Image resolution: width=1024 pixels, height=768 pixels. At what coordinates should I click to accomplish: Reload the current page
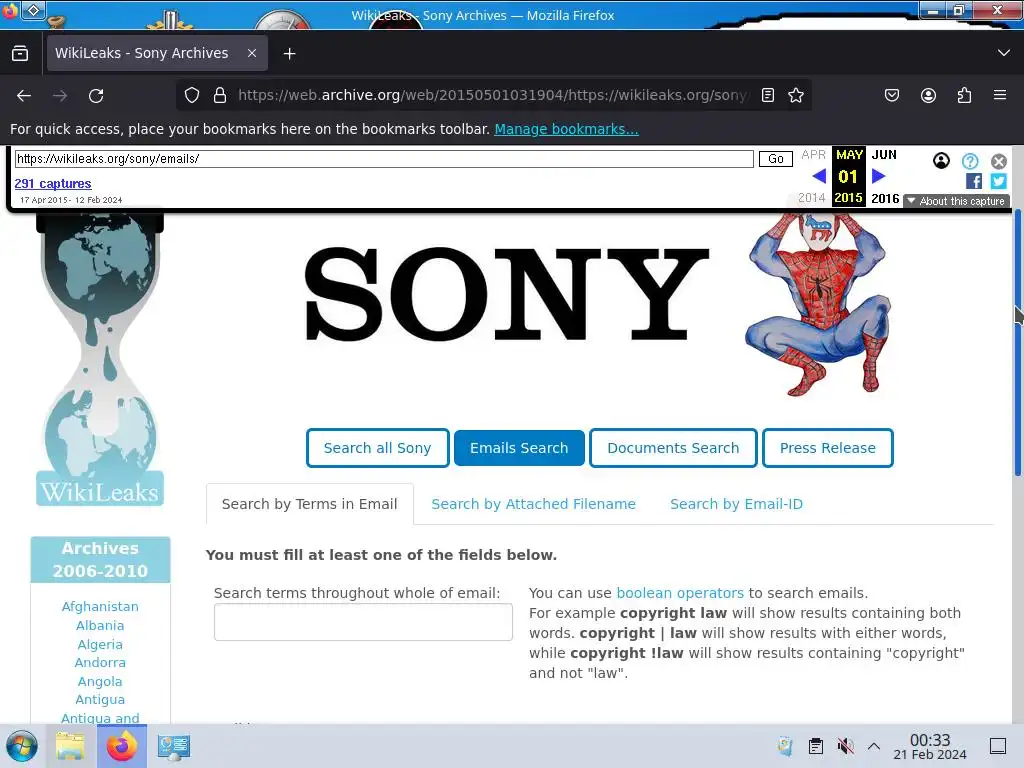click(96, 95)
